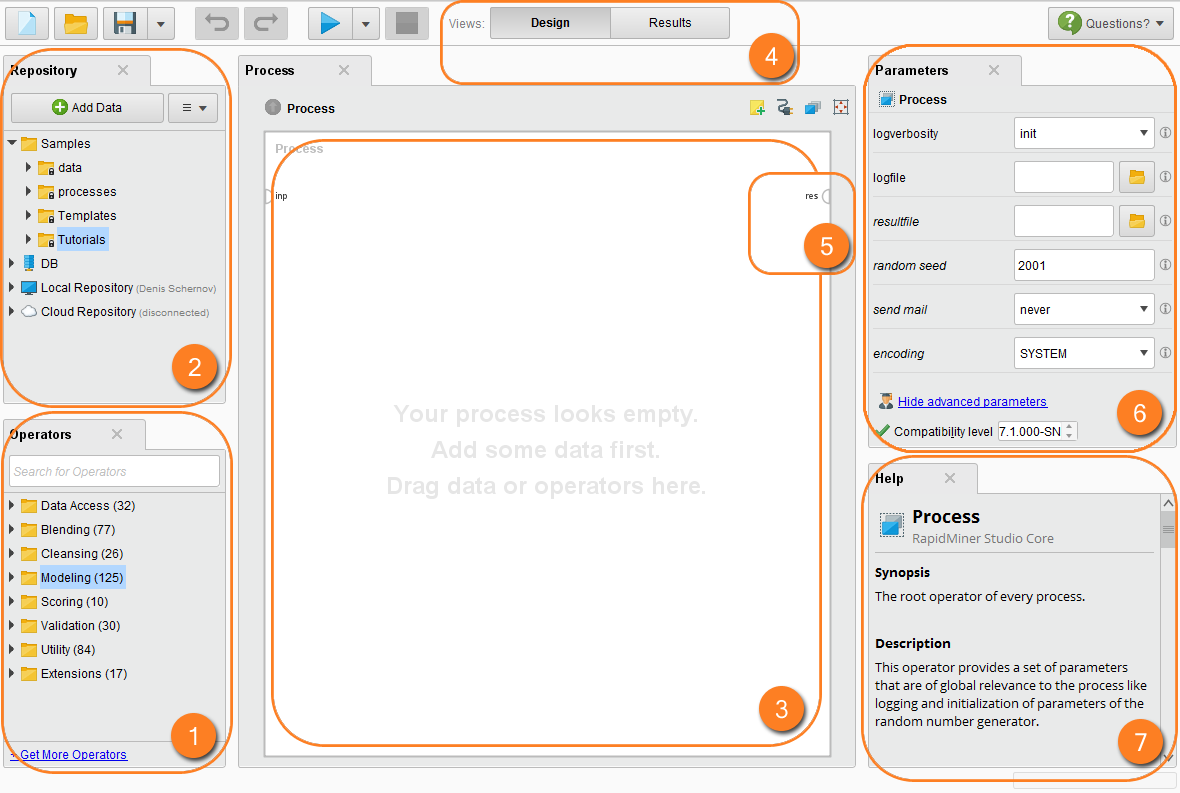The height and width of the screenshot is (793, 1180).
Task: Switch to the Results view
Action: click(x=669, y=23)
